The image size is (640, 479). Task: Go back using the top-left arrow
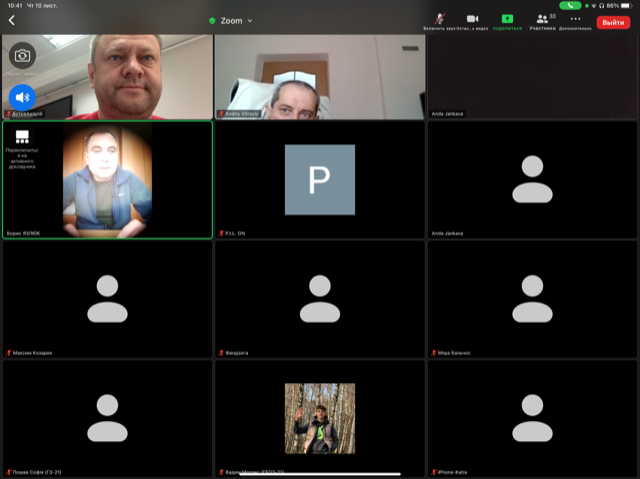coord(11,20)
